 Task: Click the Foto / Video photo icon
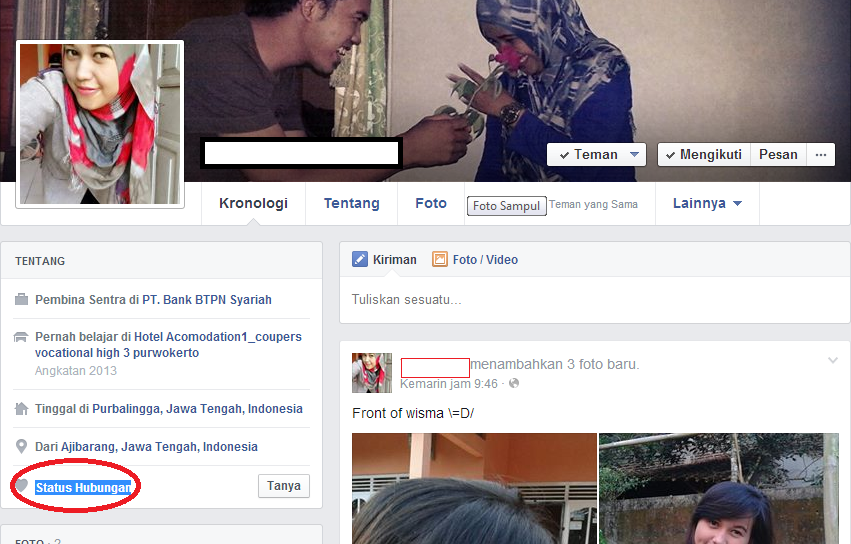tap(440, 259)
